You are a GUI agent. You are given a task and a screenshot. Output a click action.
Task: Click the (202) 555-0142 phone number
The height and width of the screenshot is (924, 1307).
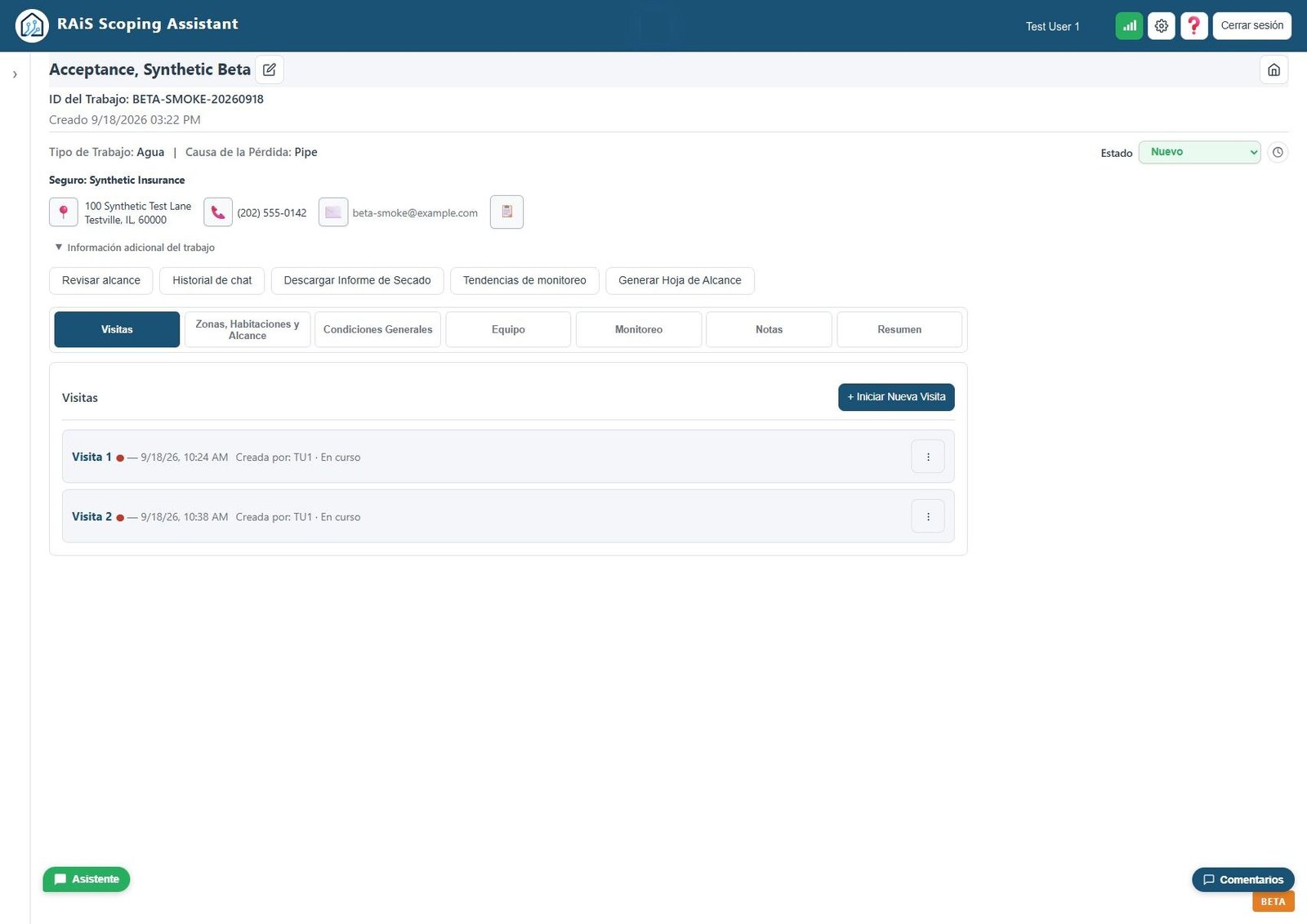(x=272, y=213)
